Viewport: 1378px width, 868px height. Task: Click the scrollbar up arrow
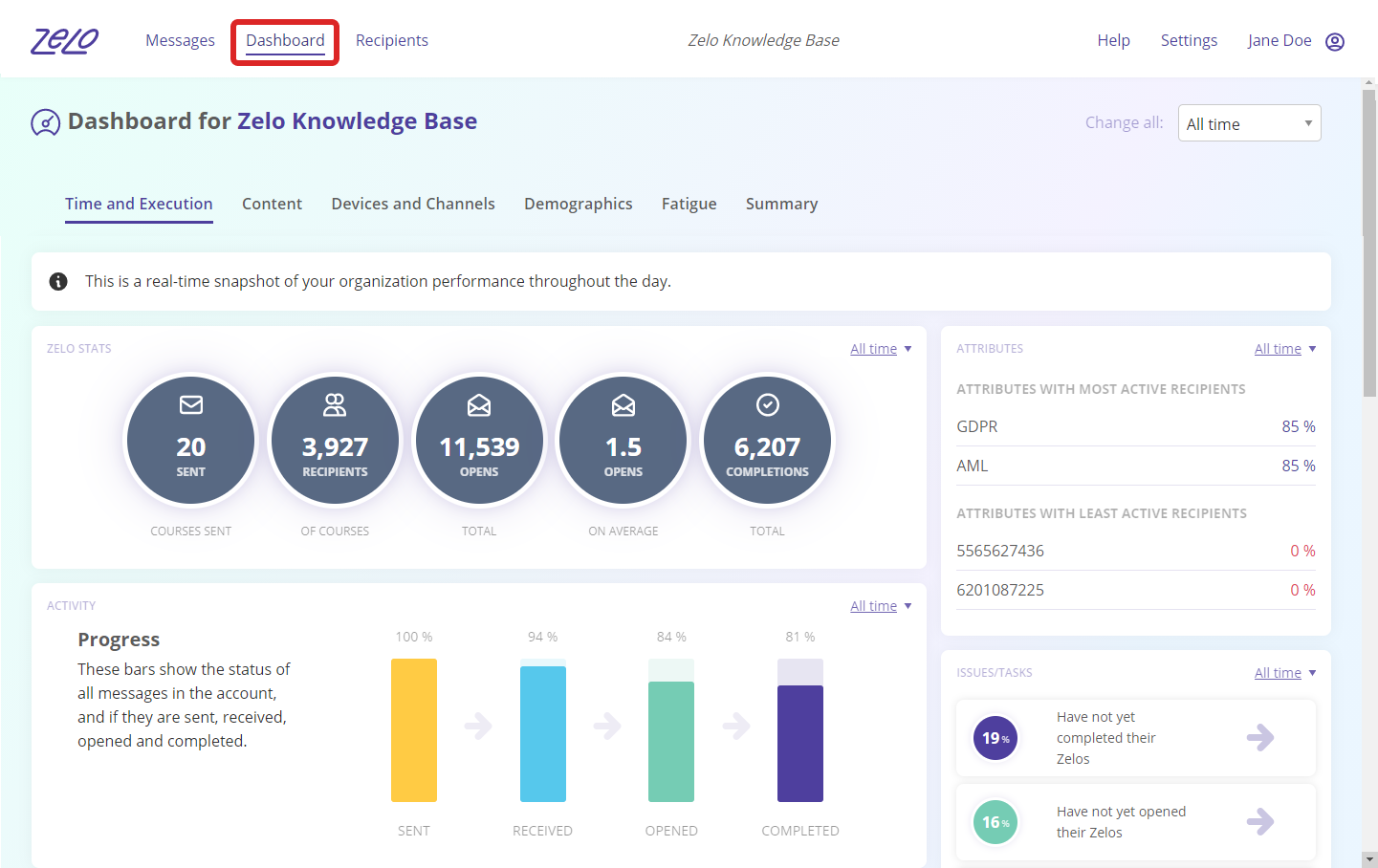1369,84
